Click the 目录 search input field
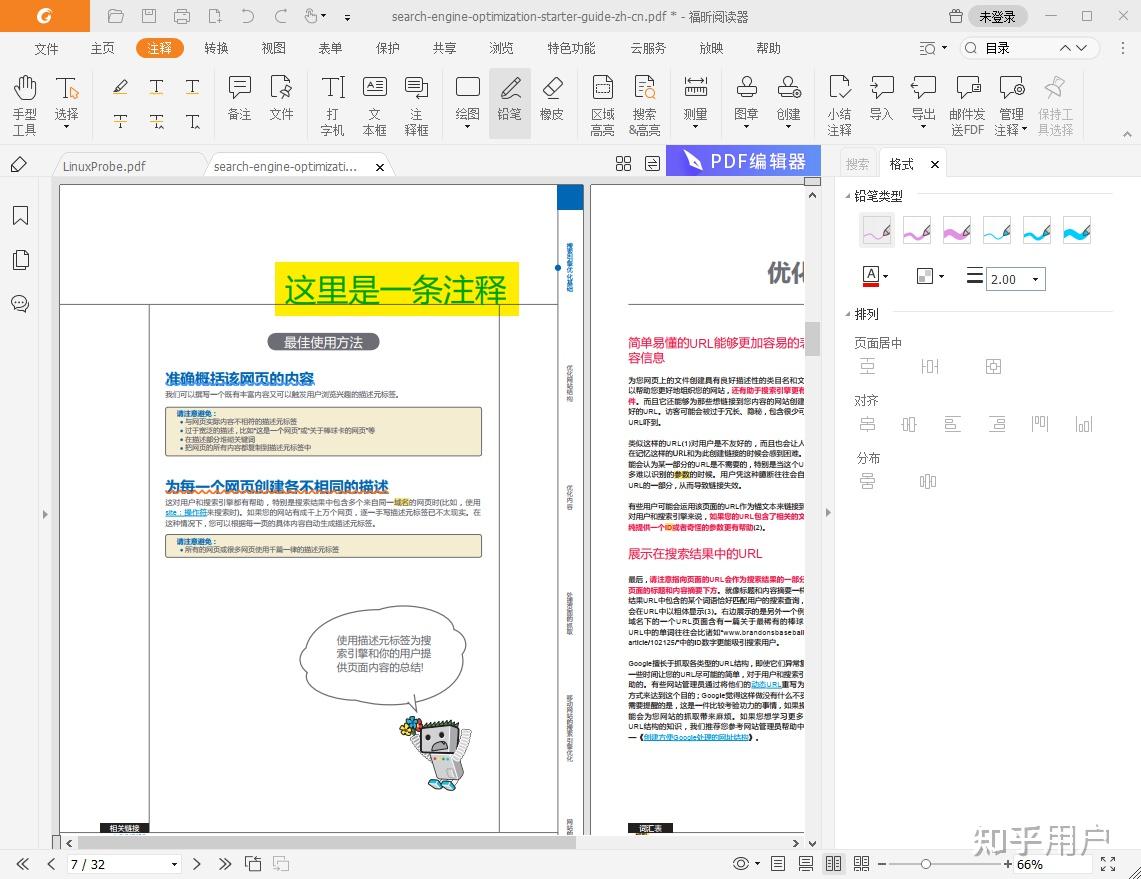The width and height of the screenshot is (1141, 879). (x=1019, y=48)
